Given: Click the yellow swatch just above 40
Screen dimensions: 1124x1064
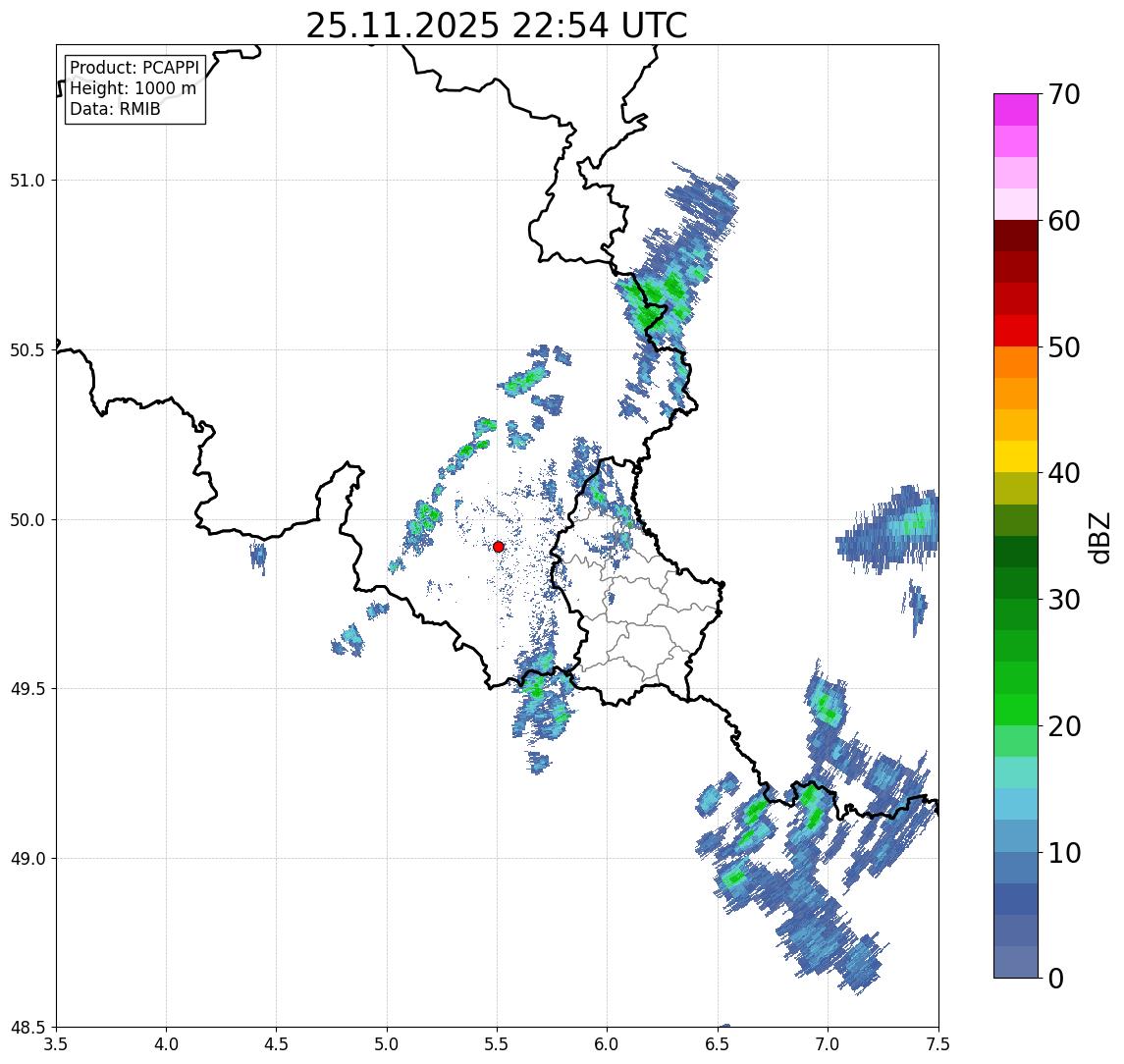Looking at the screenshot, I should click(1016, 456).
